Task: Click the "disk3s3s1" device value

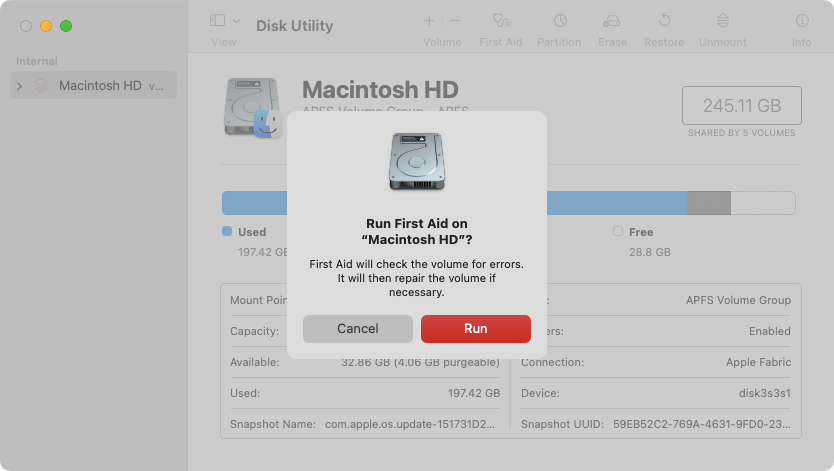Action: [x=764, y=393]
